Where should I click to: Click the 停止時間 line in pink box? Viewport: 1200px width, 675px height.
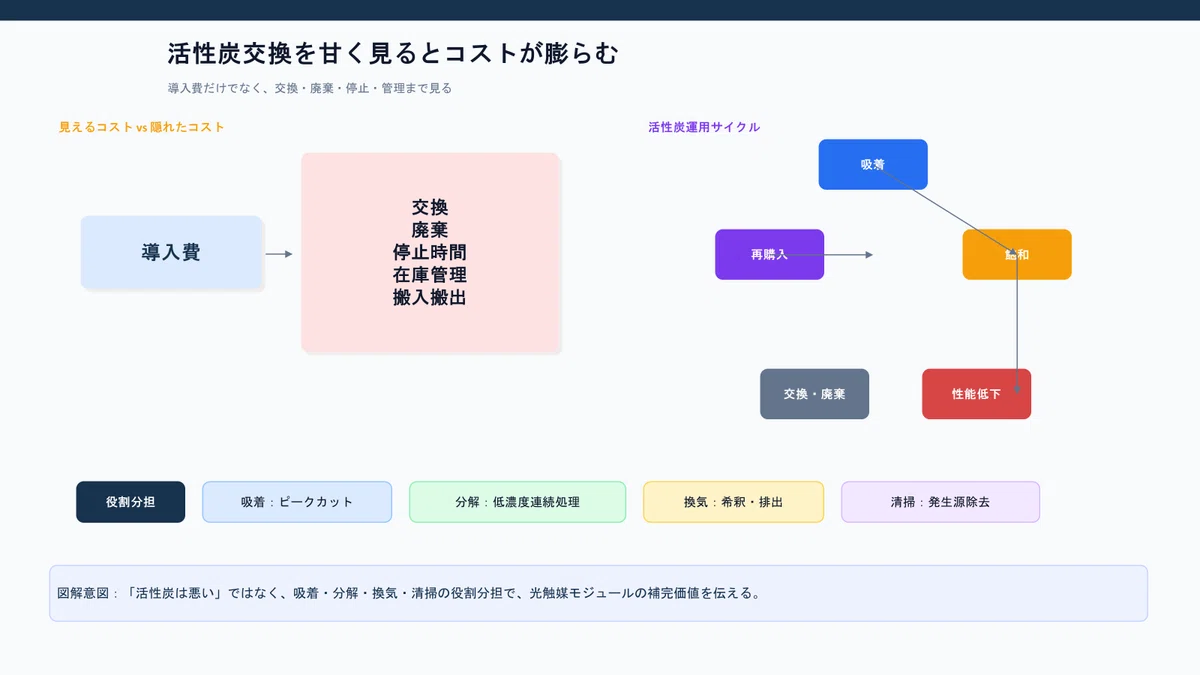click(x=430, y=252)
